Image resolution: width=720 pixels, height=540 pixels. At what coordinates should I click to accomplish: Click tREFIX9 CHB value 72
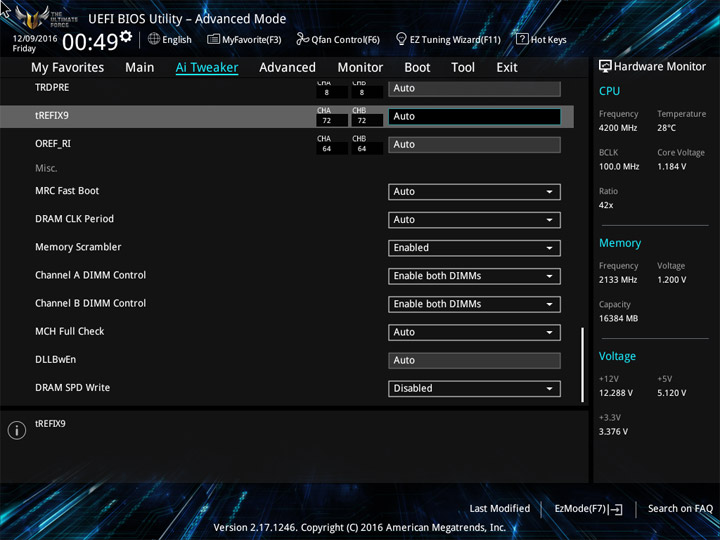(367, 121)
